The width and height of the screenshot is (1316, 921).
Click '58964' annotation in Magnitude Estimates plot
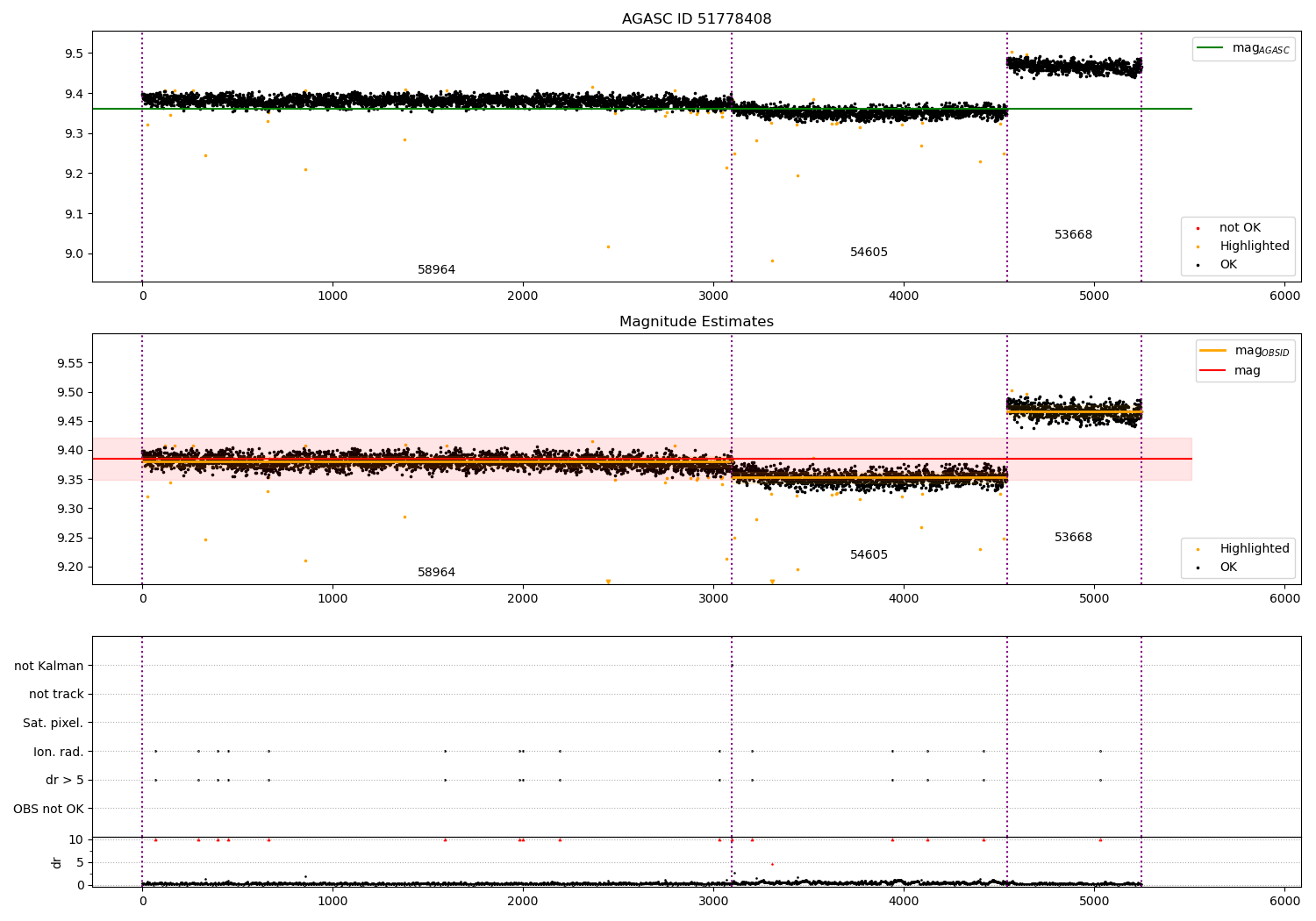tap(436, 573)
